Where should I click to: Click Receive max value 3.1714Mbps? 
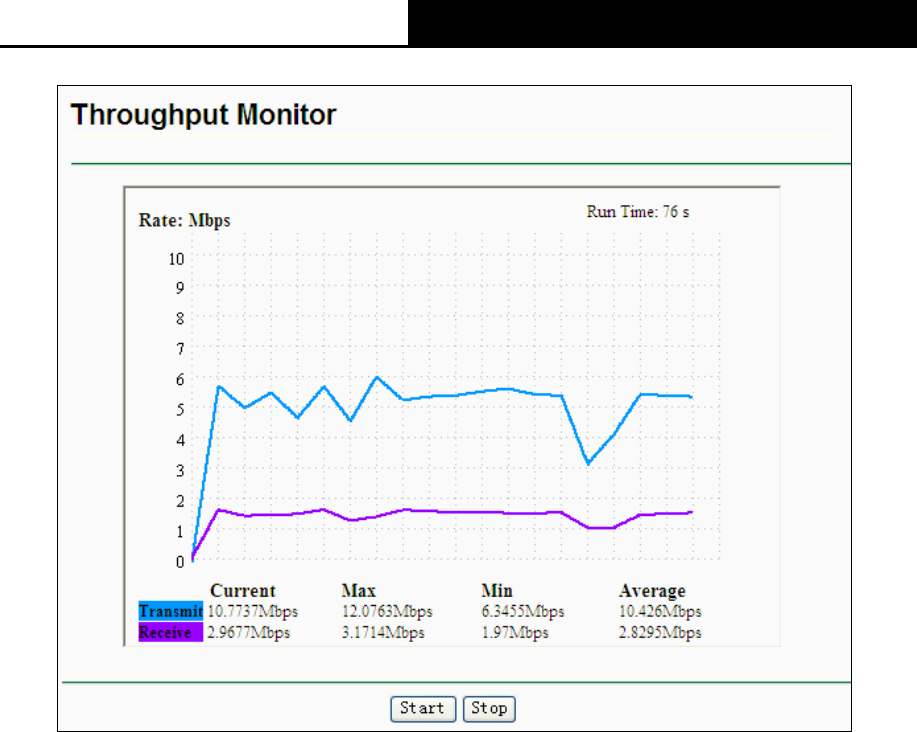[383, 633]
